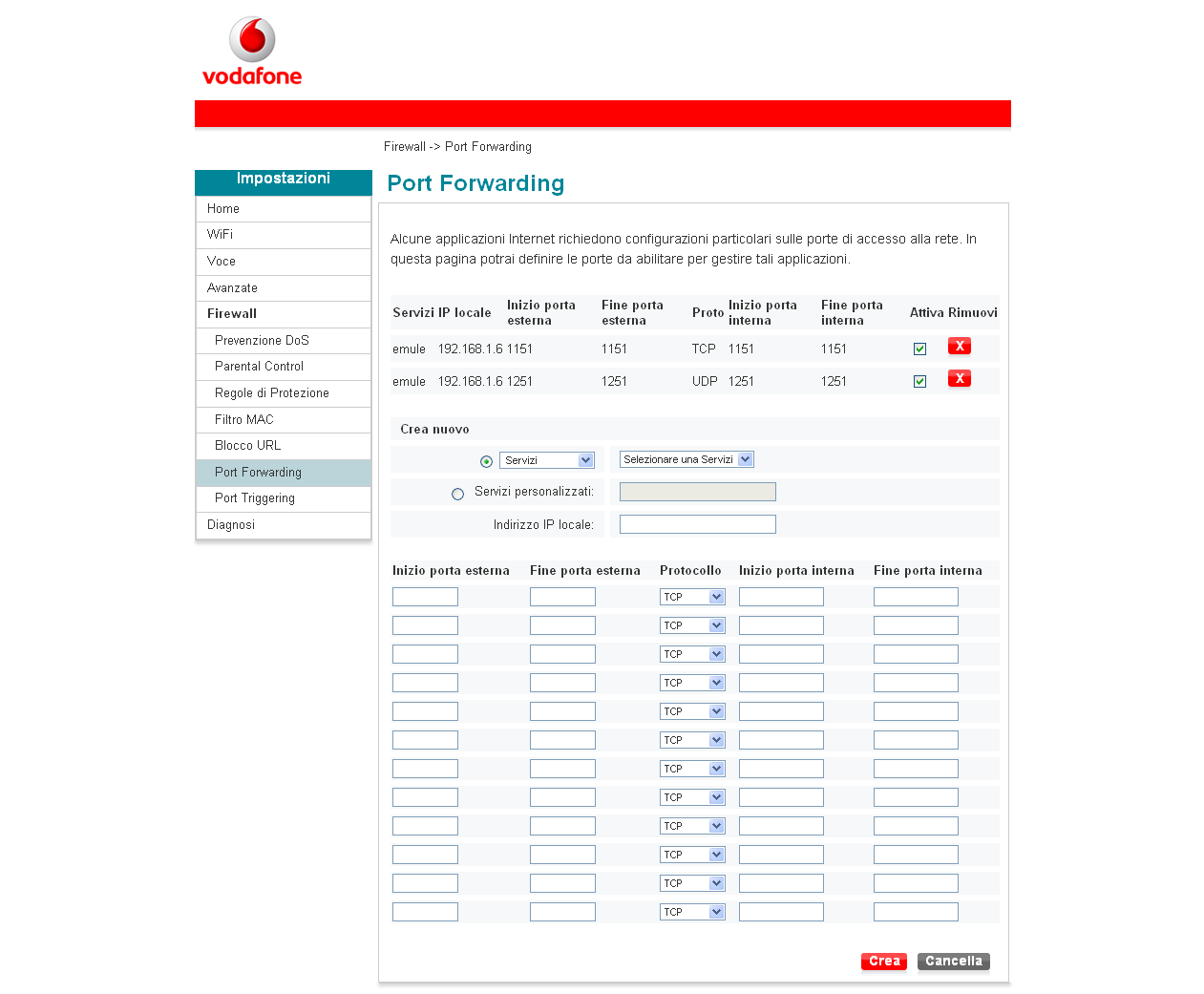Click the 'Rimuovi' column header
This screenshot has height=994, width=1204.
(x=973, y=313)
